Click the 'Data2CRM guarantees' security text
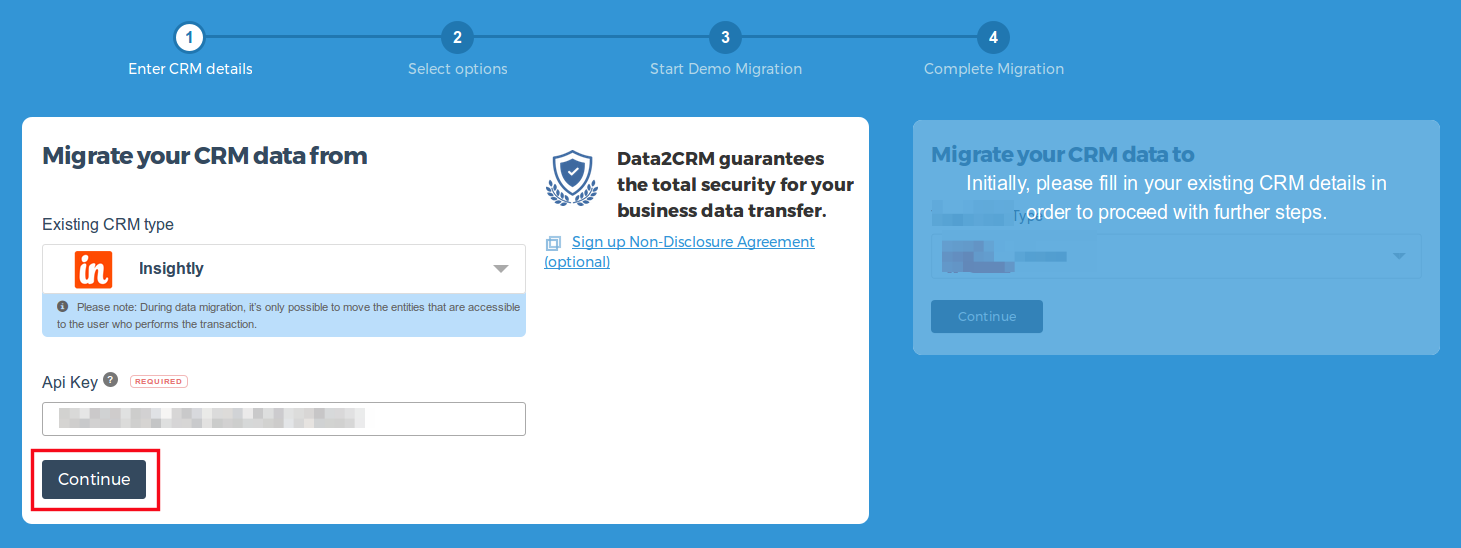 [x=735, y=185]
